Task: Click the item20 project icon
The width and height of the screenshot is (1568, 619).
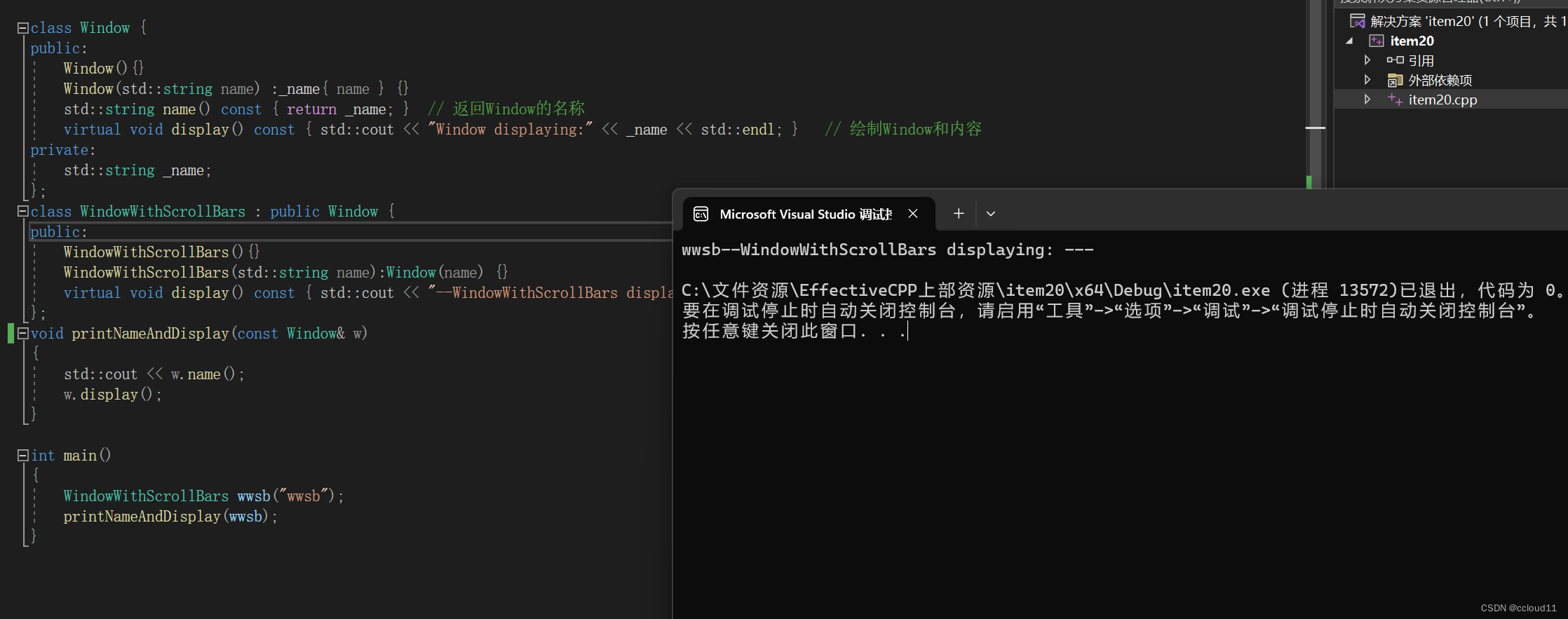Action: tap(1377, 41)
